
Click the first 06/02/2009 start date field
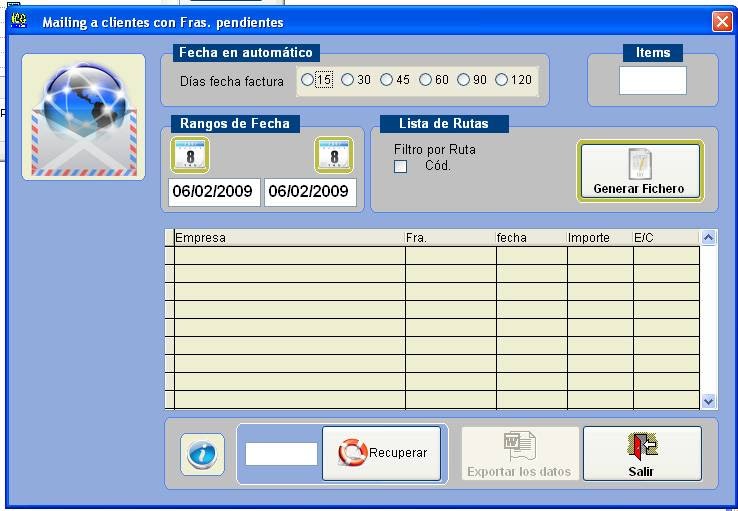pyautogui.click(x=214, y=192)
